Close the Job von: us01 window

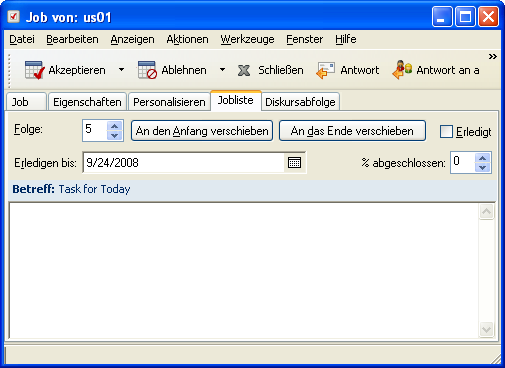[488, 16]
